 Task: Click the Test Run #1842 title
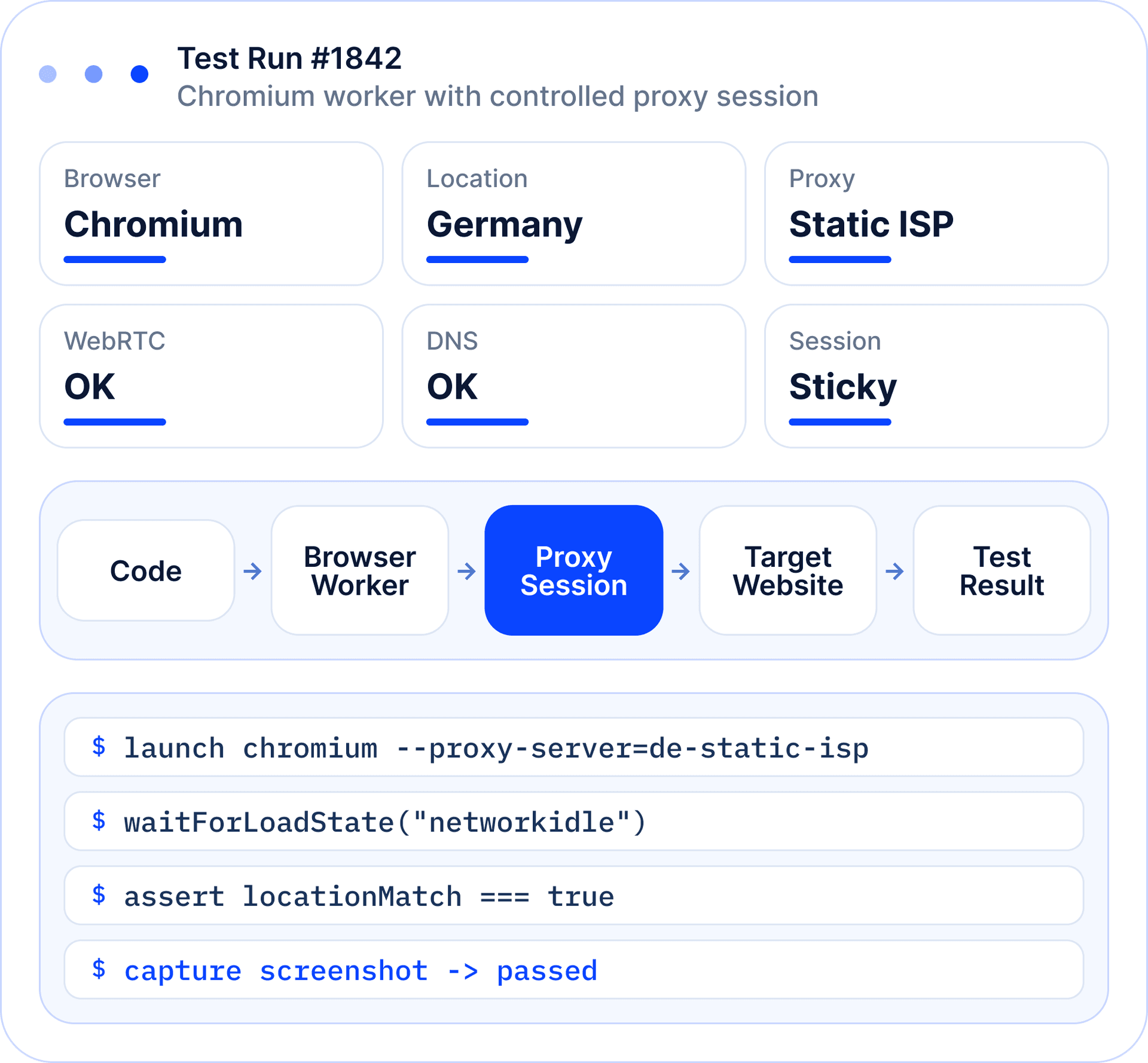(x=289, y=59)
